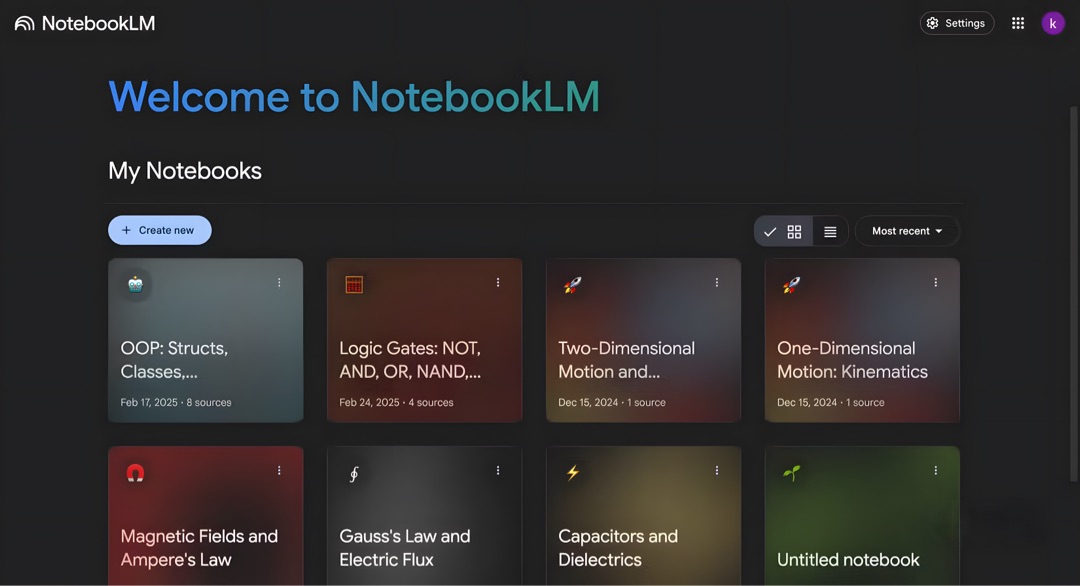Click the lightning icon on Capacitors notebook

click(573, 473)
